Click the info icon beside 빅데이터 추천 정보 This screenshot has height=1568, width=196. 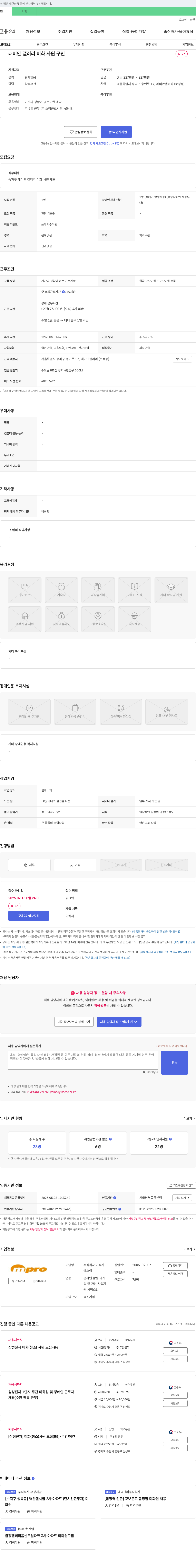33,1479
